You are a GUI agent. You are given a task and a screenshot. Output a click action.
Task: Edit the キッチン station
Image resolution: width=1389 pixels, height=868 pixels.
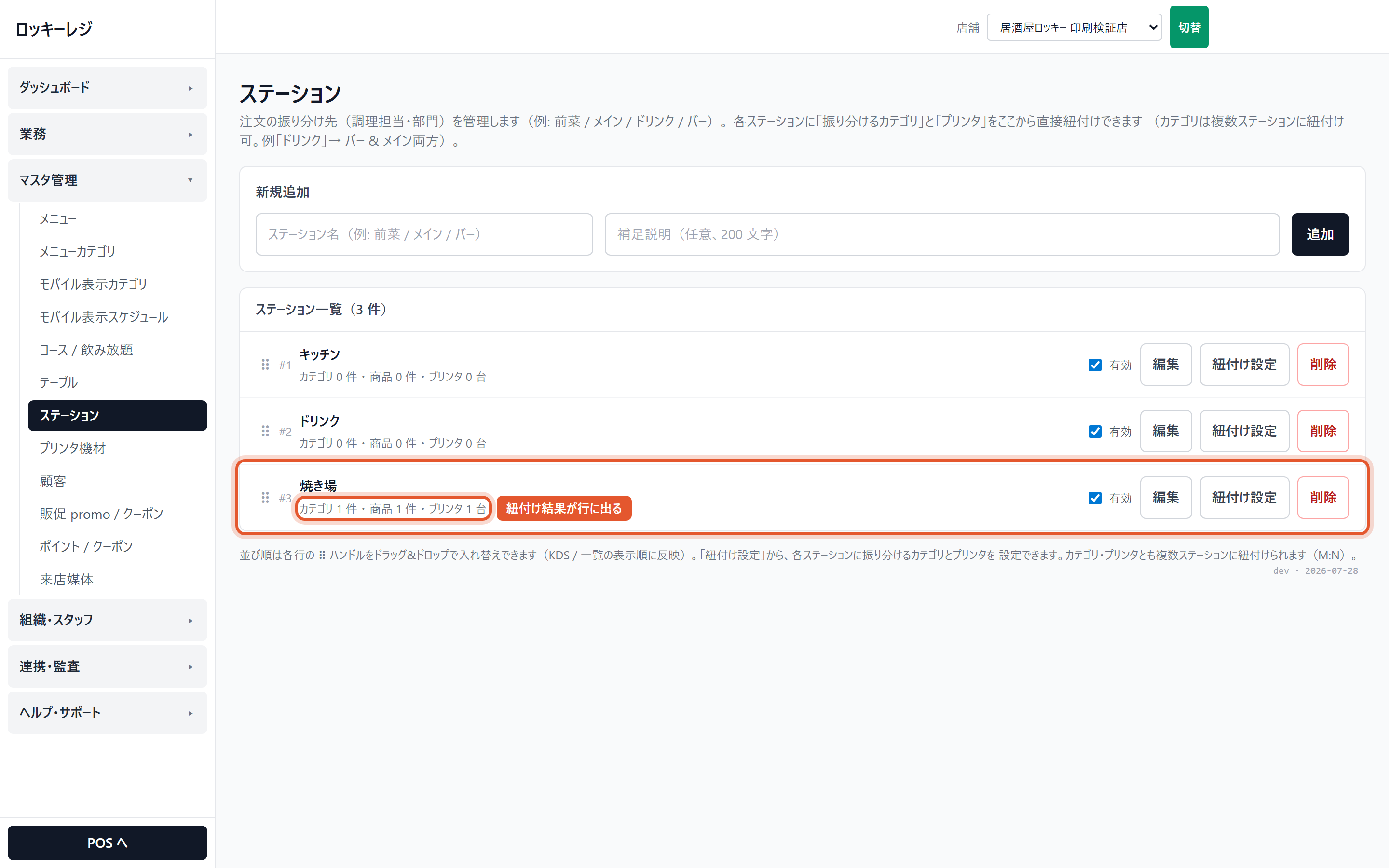pyautogui.click(x=1165, y=365)
